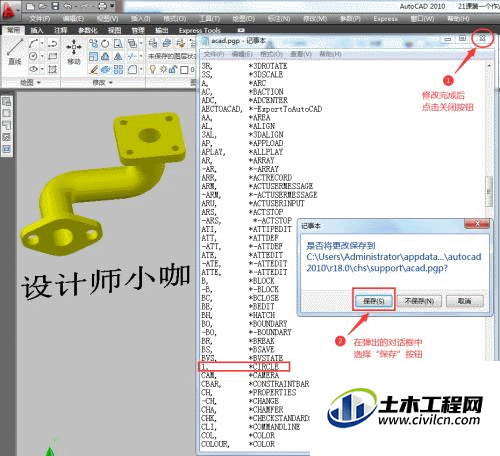This screenshot has width=500, height=456.
Task: Open Trim tool dropdown arrow
Action: click(x=141, y=56)
